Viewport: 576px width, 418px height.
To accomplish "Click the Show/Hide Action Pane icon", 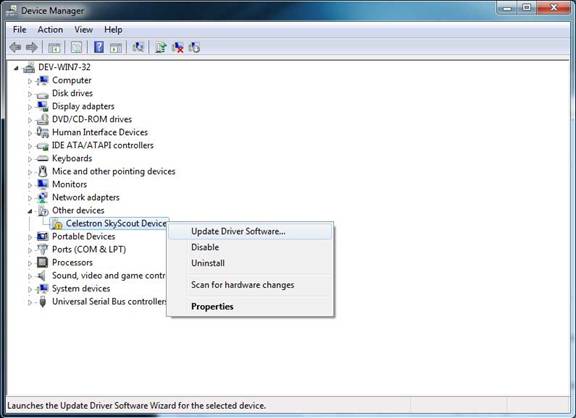I will (x=116, y=47).
